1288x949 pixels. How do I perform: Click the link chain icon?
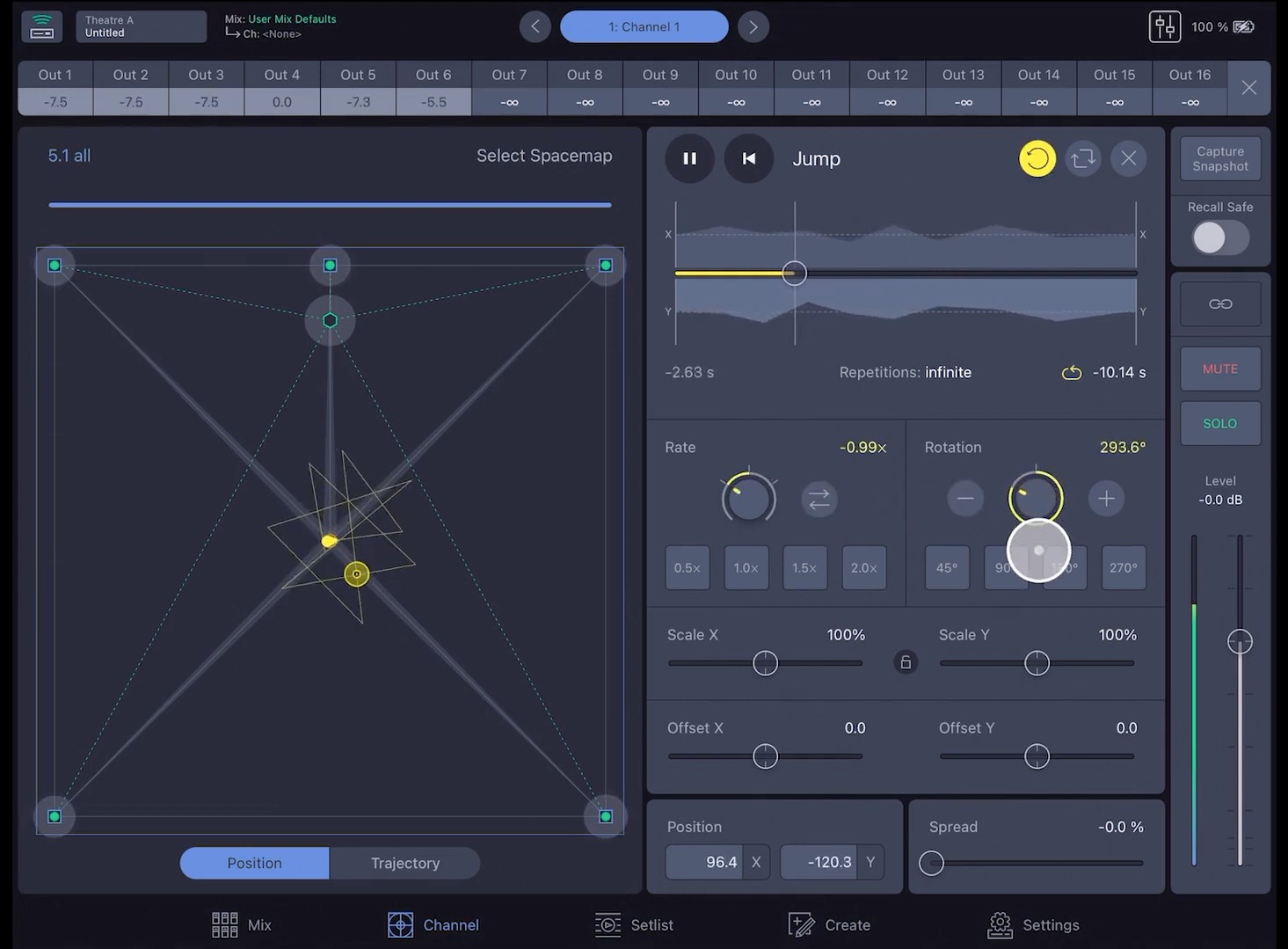[x=1220, y=303]
